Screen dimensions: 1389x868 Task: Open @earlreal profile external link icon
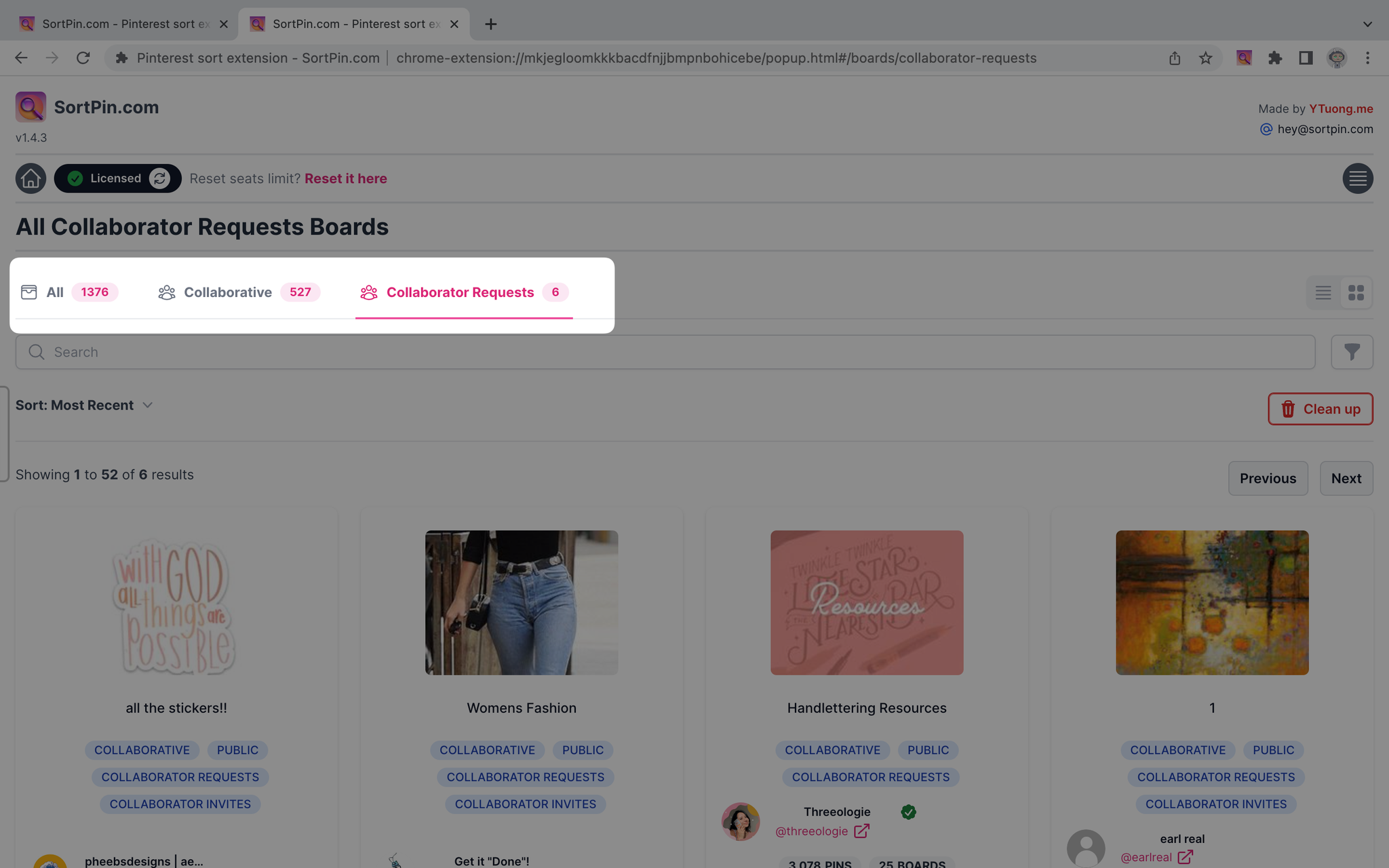1185,857
